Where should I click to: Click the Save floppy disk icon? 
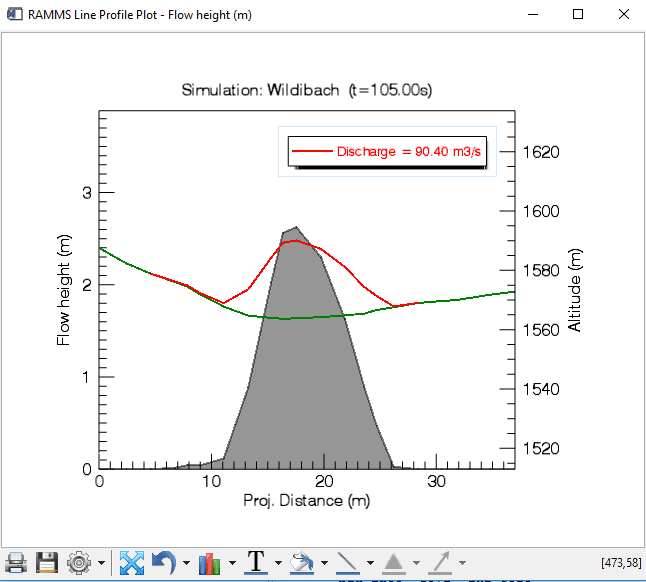[x=47, y=563]
